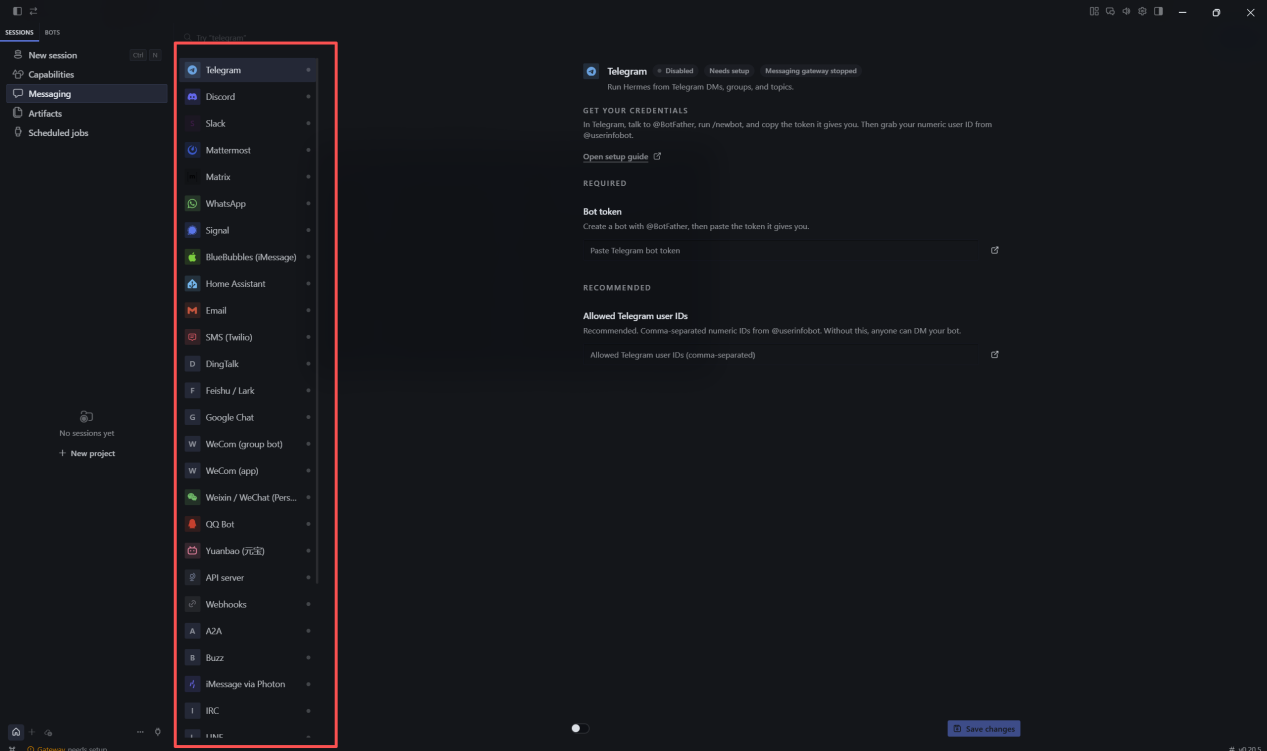Open the layout grid icon at top right
1267x751 pixels.
1094,11
